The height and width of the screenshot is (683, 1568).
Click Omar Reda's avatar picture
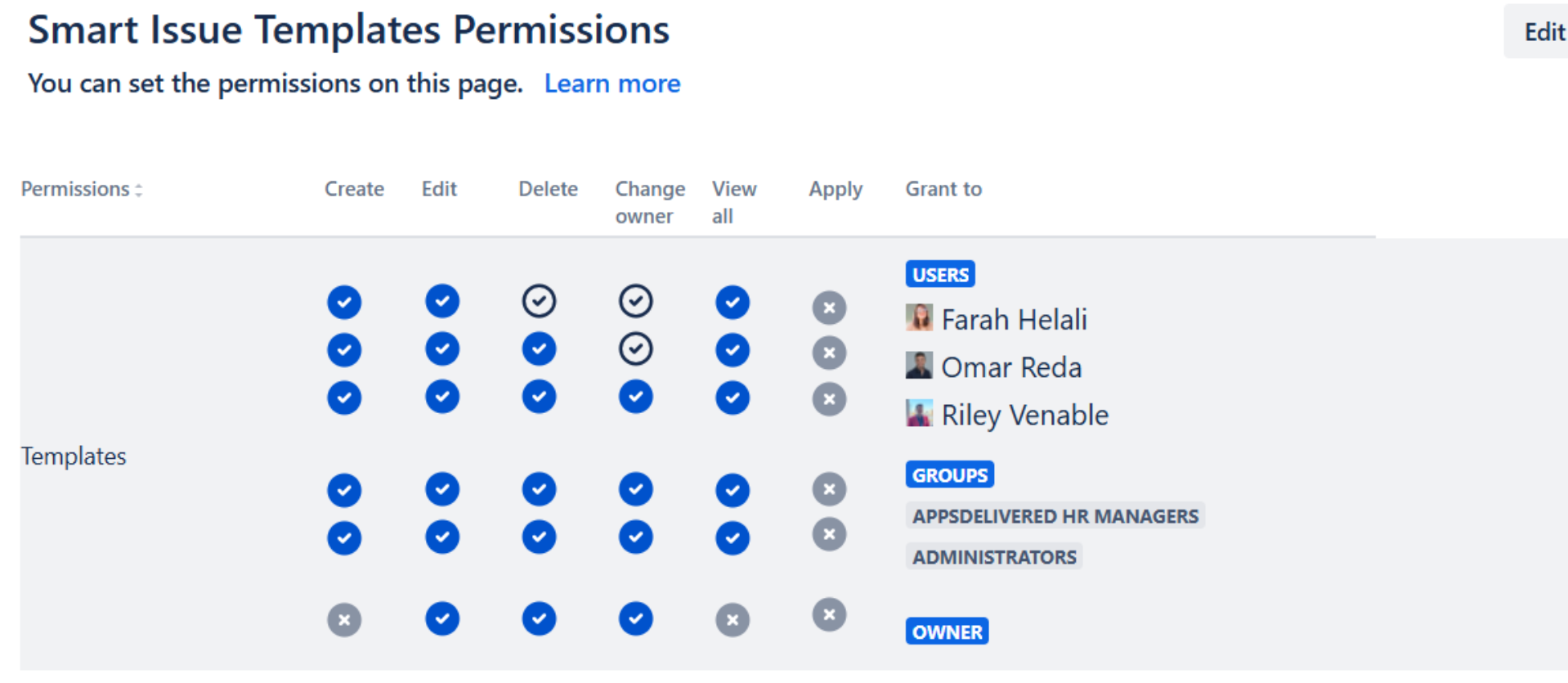[919, 365]
